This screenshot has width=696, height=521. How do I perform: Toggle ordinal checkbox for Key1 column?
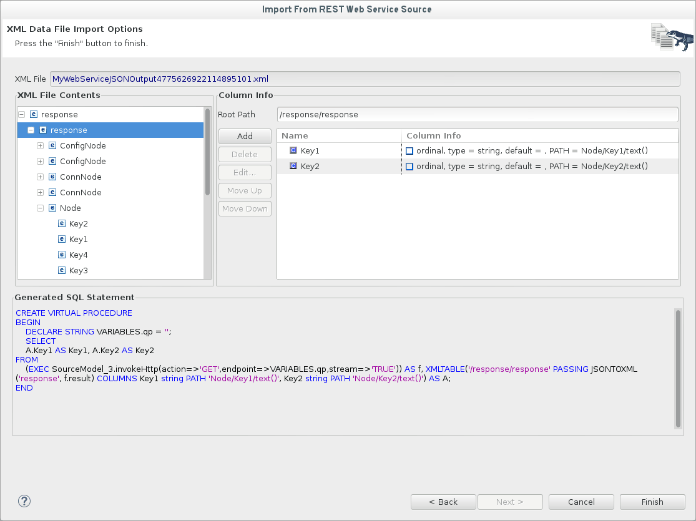click(x=410, y=151)
